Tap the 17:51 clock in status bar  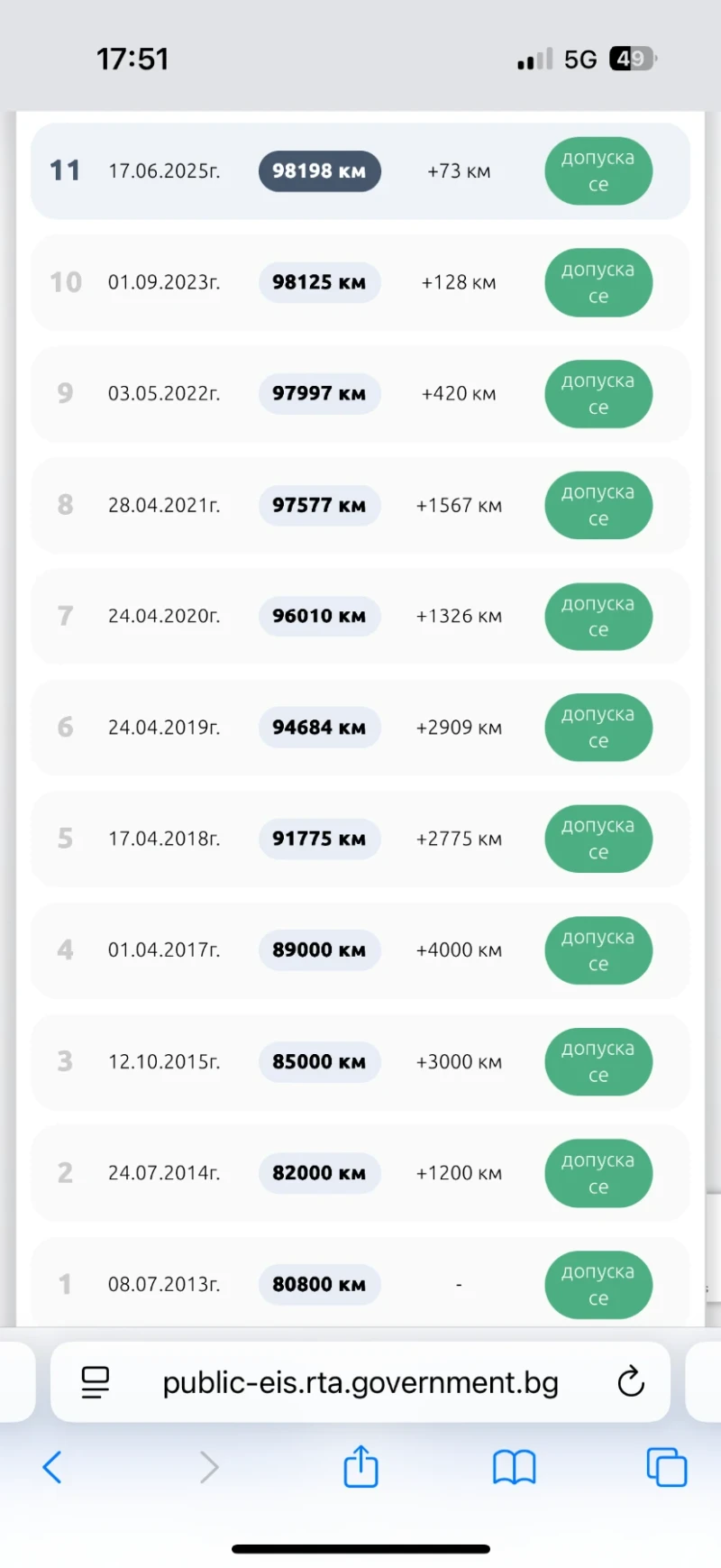coord(132,60)
